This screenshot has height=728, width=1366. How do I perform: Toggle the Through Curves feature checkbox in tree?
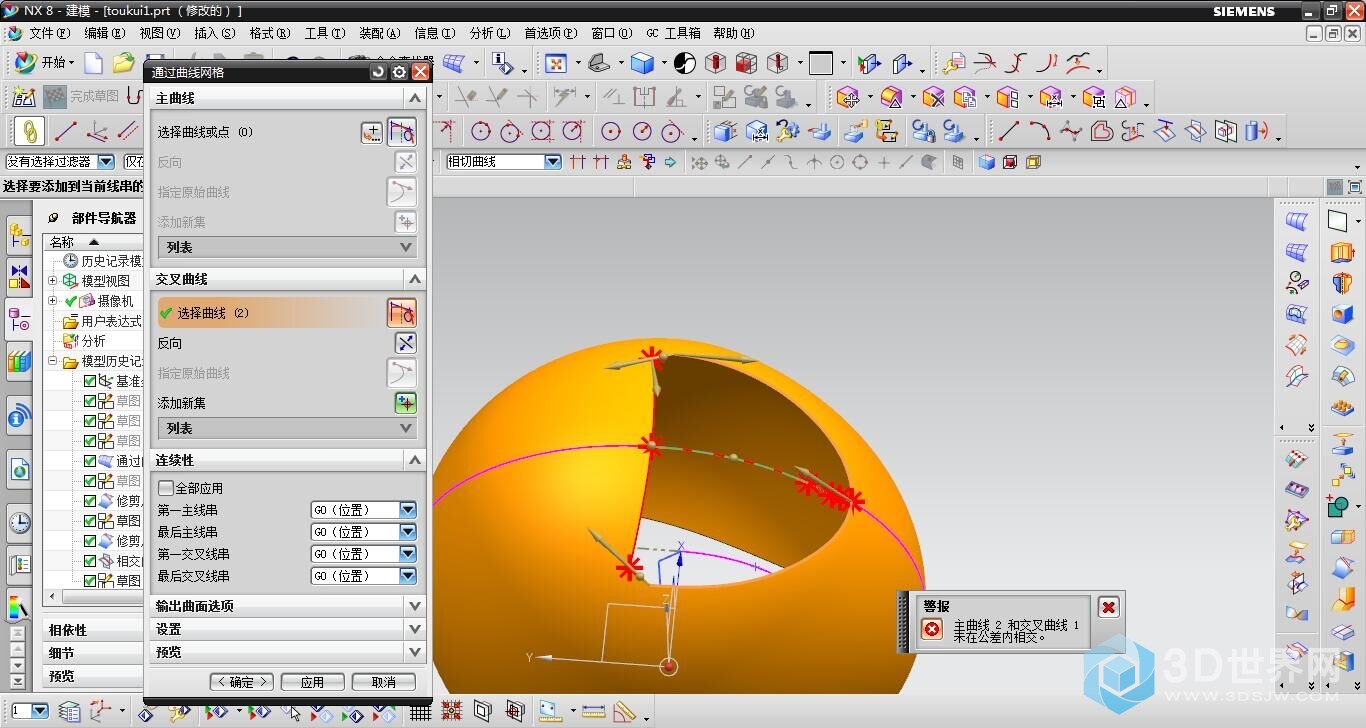click(x=90, y=461)
